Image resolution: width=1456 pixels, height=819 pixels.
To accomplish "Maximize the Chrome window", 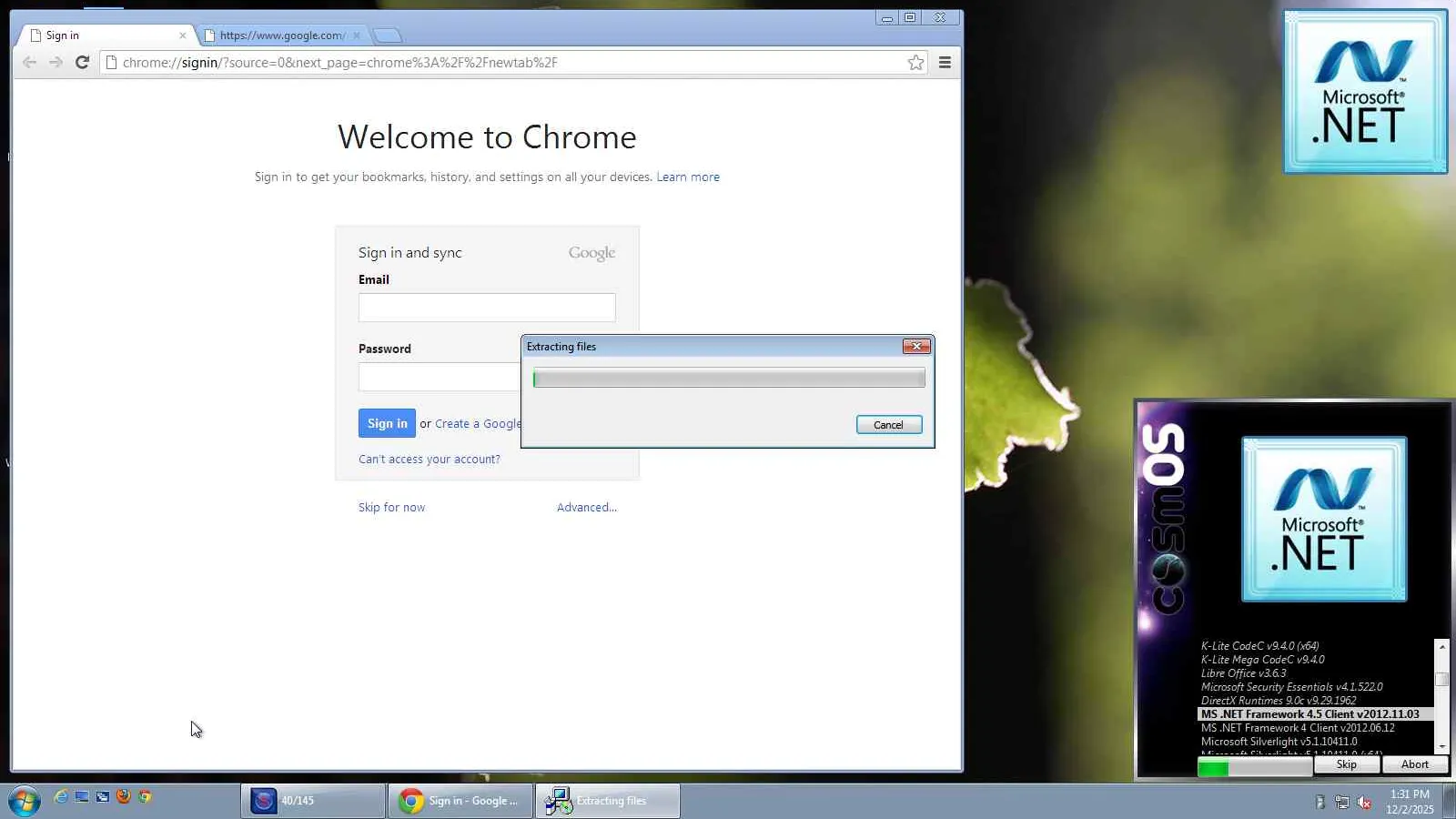I will tap(910, 17).
